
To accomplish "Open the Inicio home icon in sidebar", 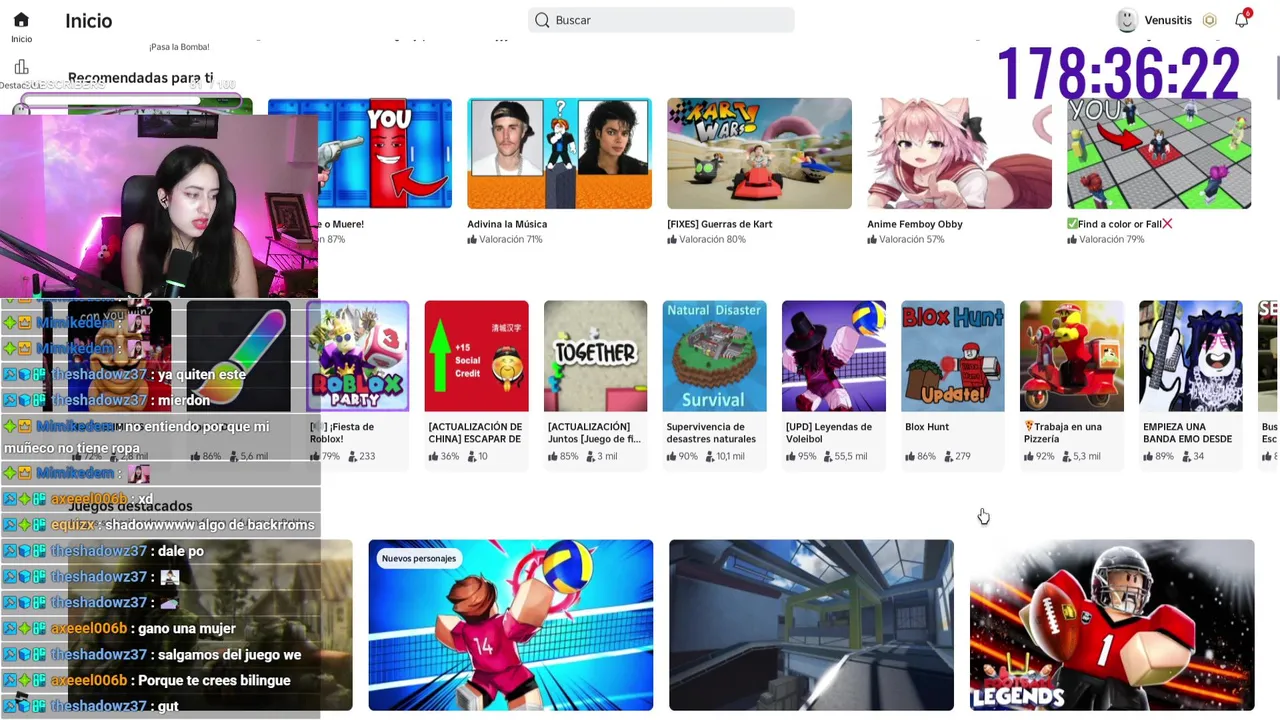I will (x=21, y=20).
